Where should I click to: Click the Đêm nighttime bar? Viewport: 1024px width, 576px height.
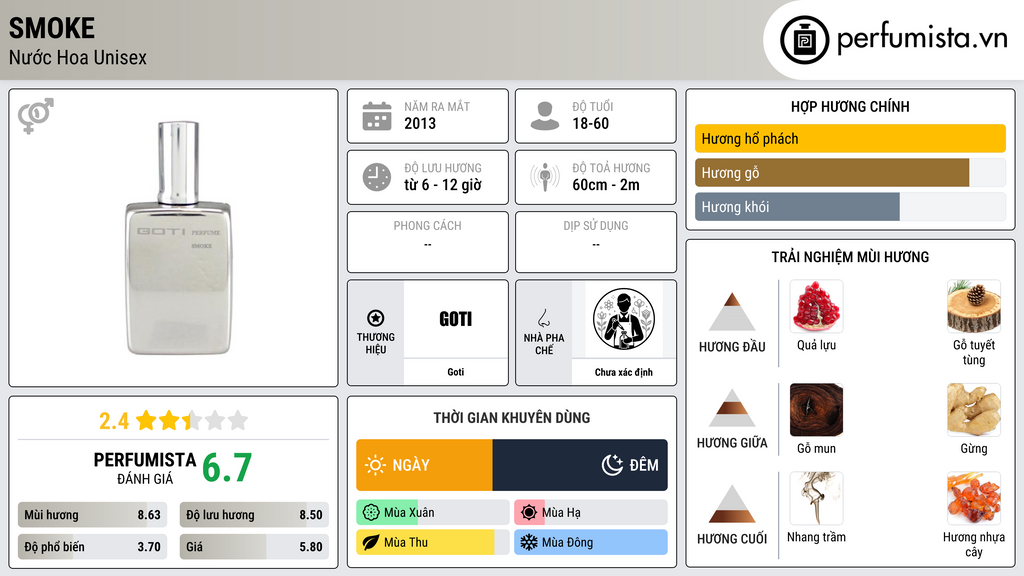pos(580,465)
